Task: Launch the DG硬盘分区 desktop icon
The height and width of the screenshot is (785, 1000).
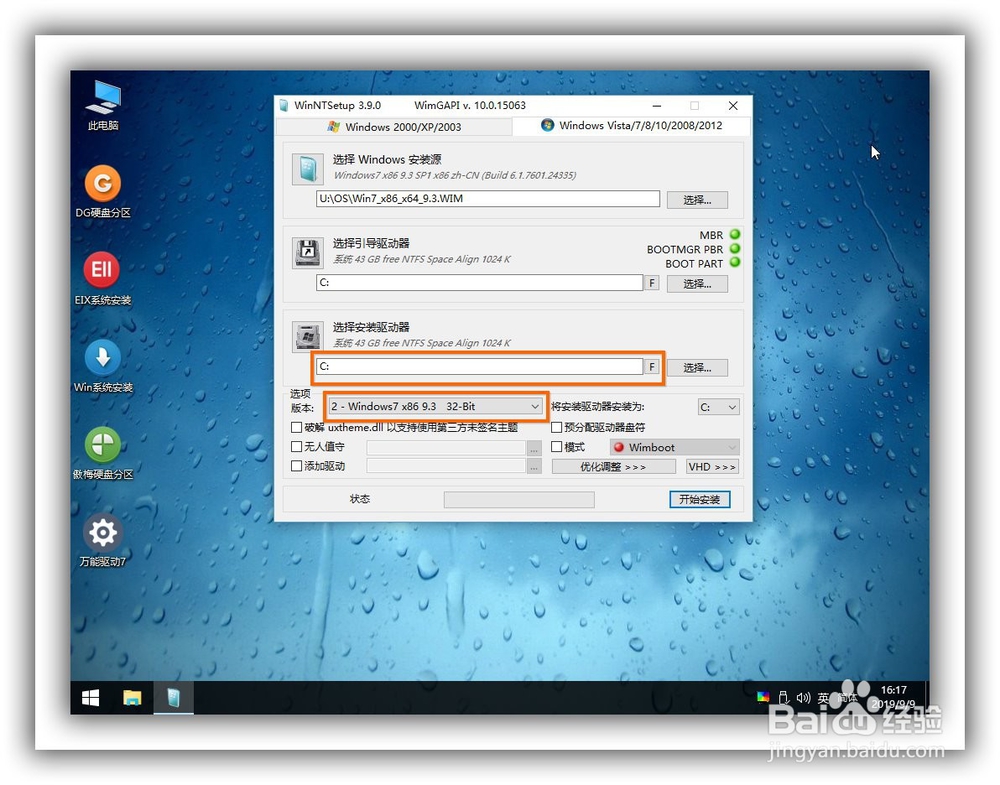Action: click(103, 191)
